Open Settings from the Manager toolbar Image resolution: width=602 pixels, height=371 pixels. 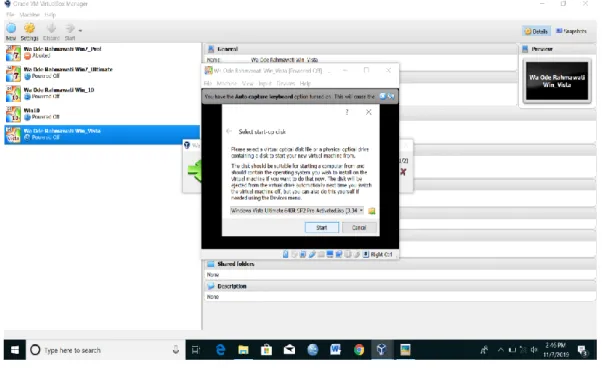click(x=29, y=31)
